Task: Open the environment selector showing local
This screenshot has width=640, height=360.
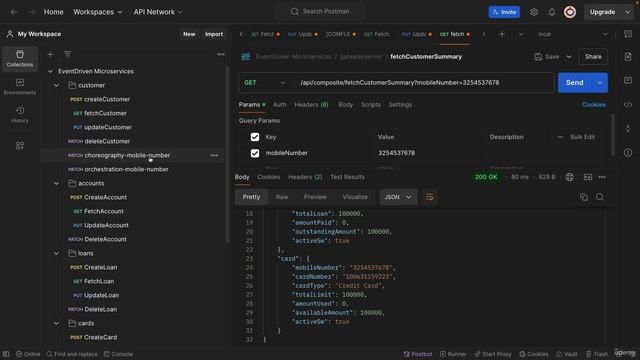Action: [x=573, y=34]
